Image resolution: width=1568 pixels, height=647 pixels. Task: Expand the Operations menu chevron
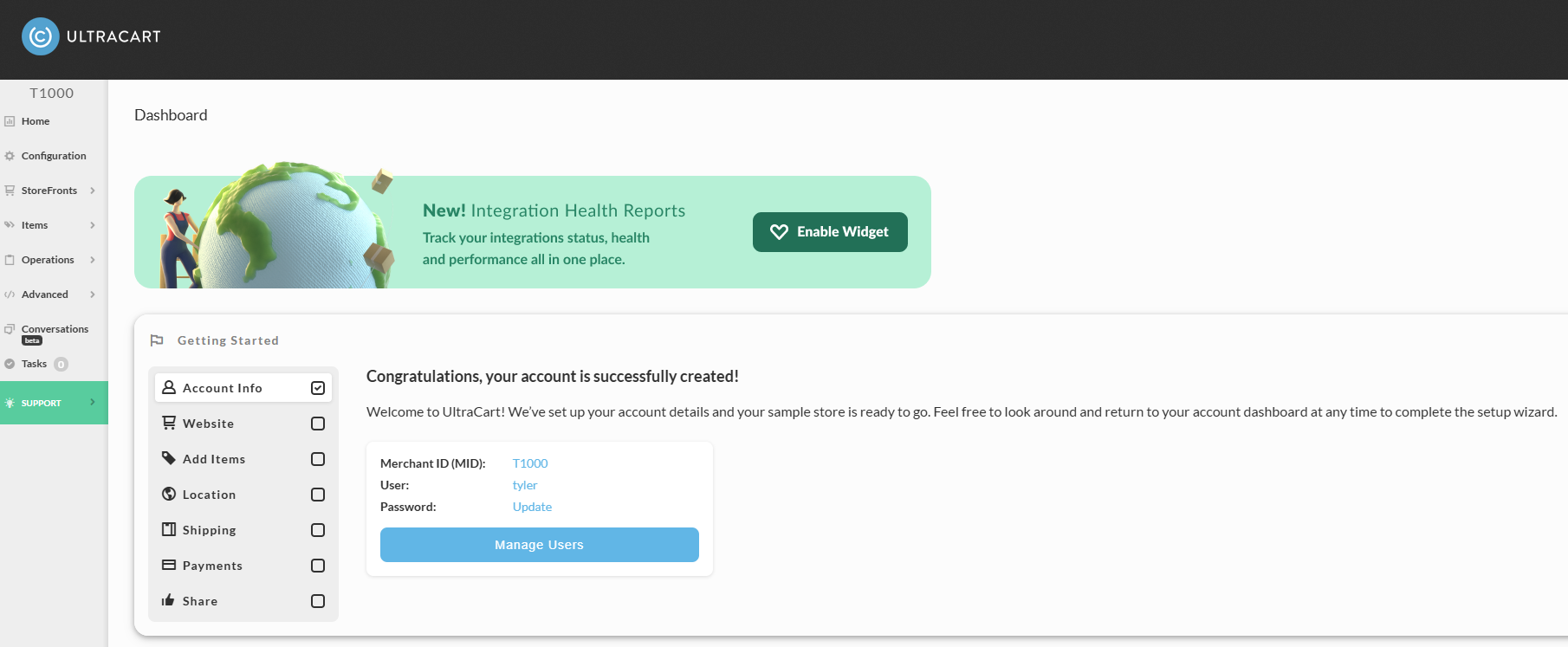pos(93,260)
